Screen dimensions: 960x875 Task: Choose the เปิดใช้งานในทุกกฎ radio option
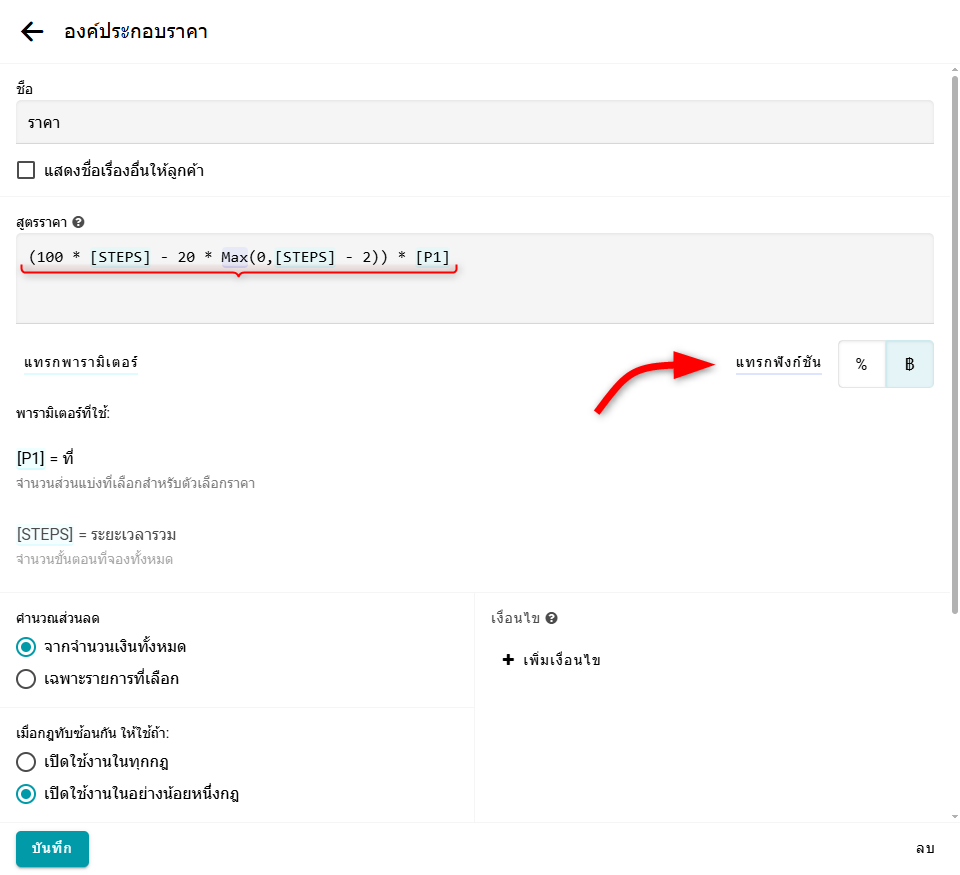[27, 762]
